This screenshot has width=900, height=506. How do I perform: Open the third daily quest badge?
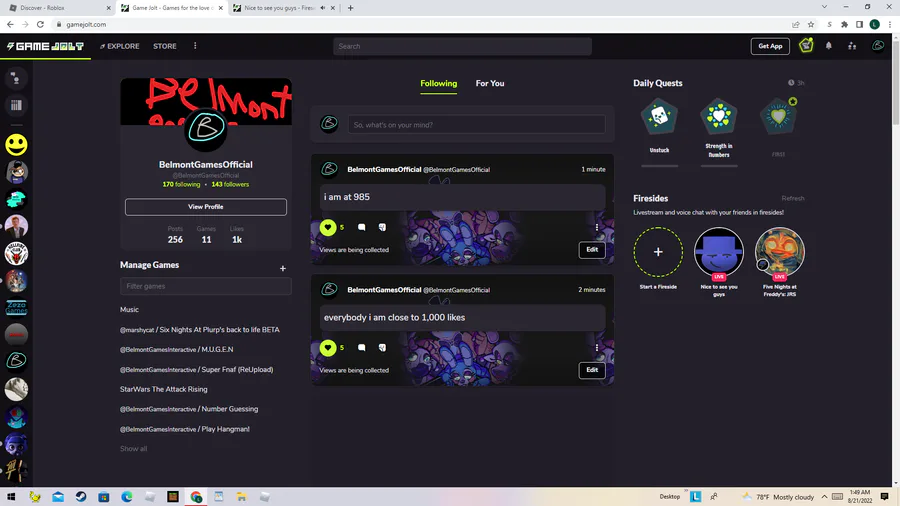tap(778, 116)
